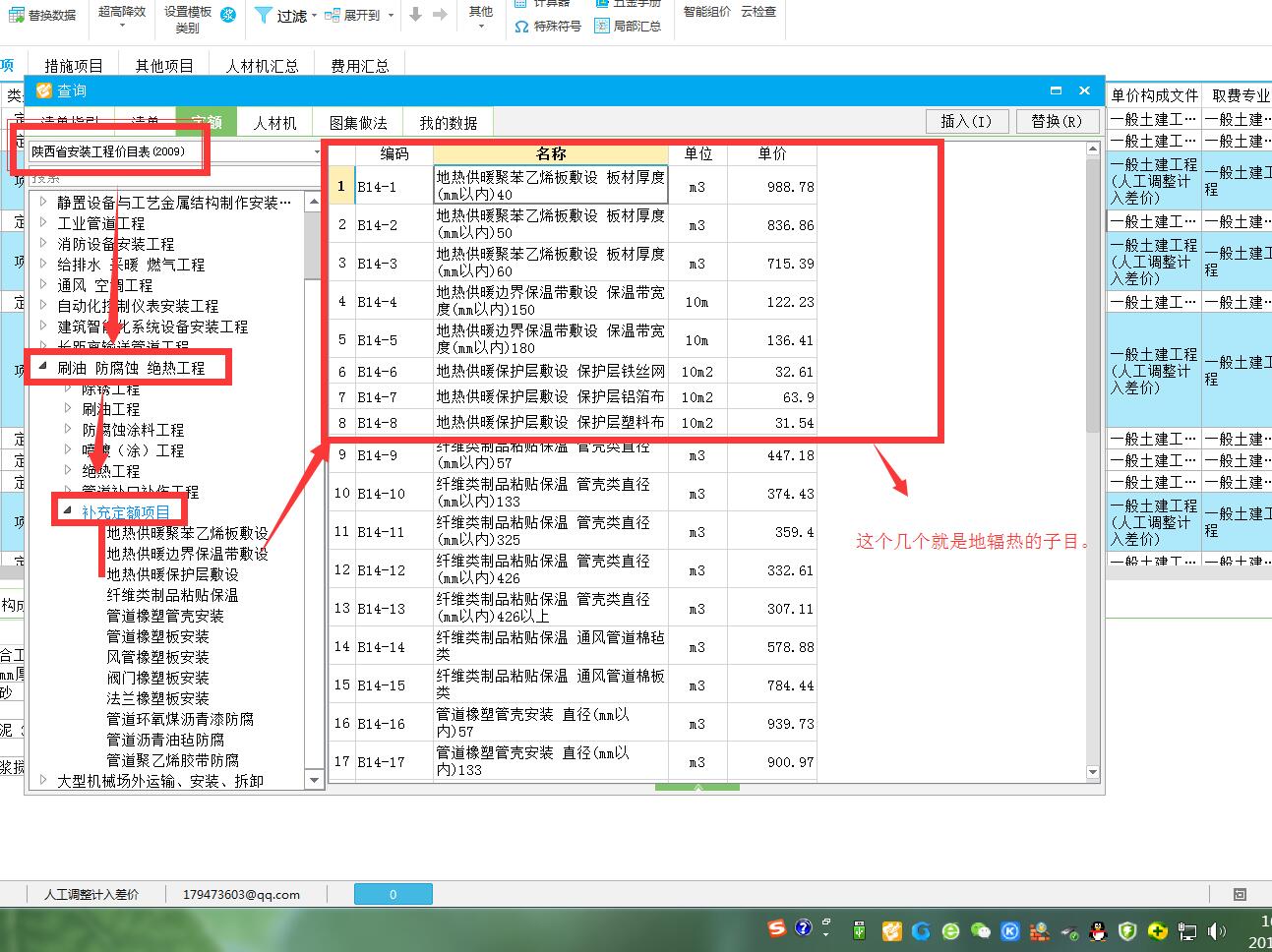Click the 展开到 expand-to icon
Viewport: 1272px width, 952px height.
click(x=333, y=15)
